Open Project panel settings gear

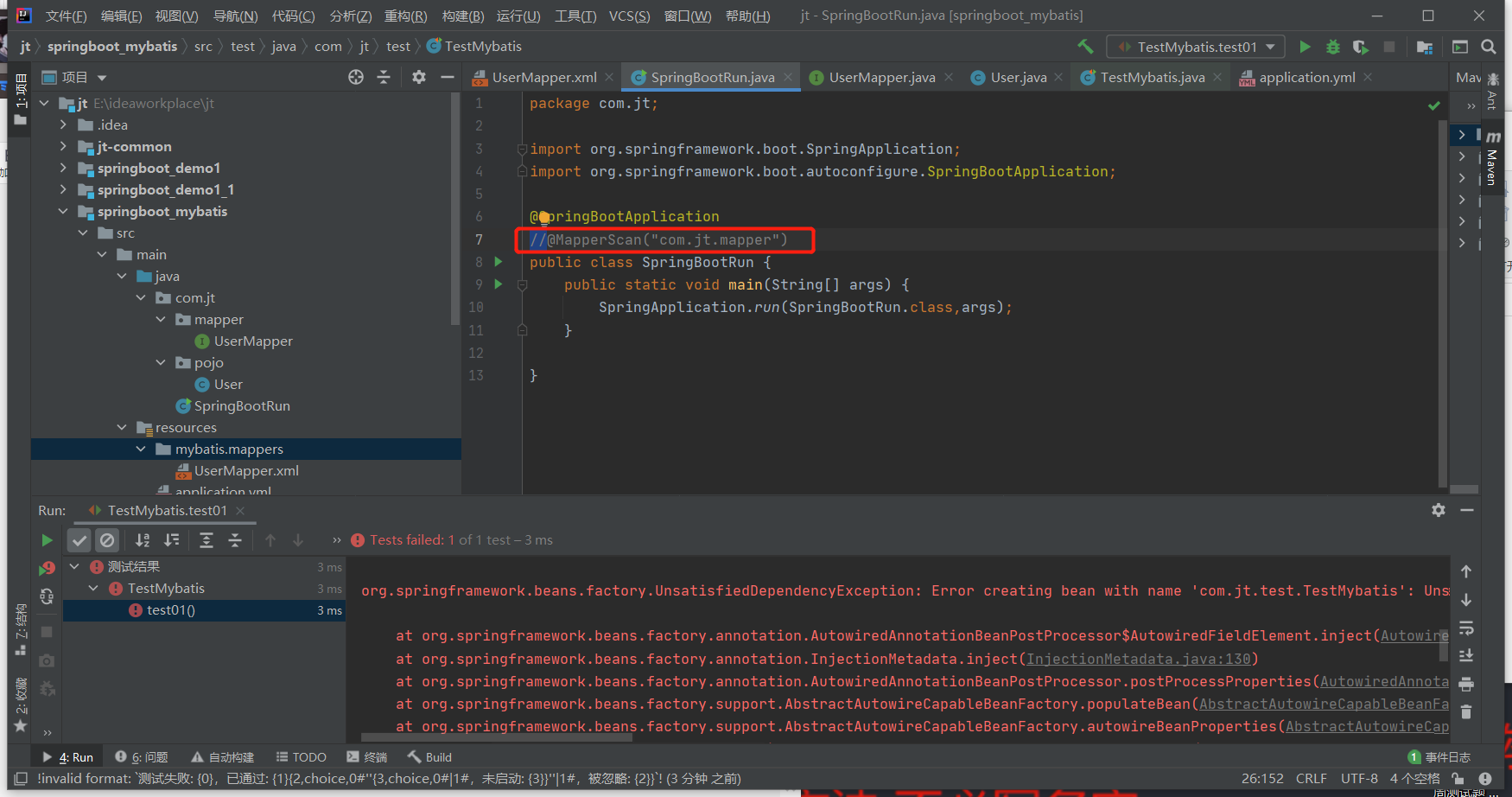click(419, 77)
